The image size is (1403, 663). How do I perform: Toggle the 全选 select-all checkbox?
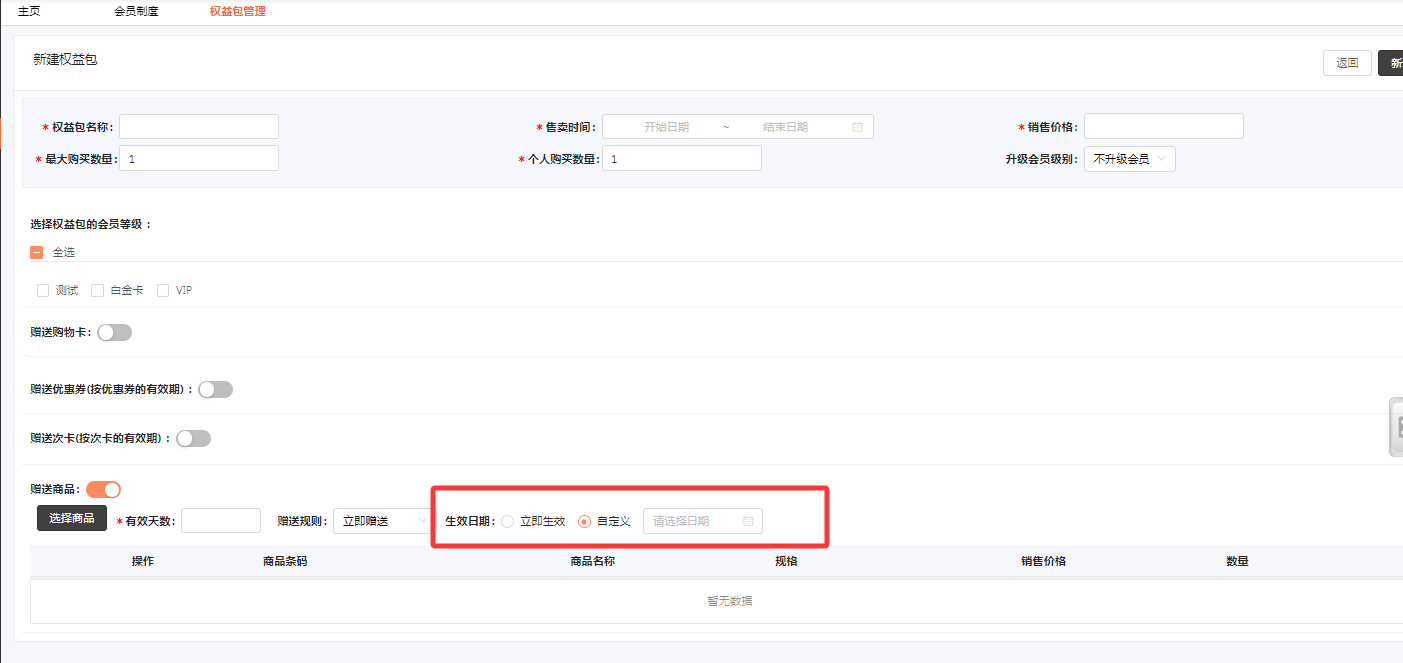(37, 253)
